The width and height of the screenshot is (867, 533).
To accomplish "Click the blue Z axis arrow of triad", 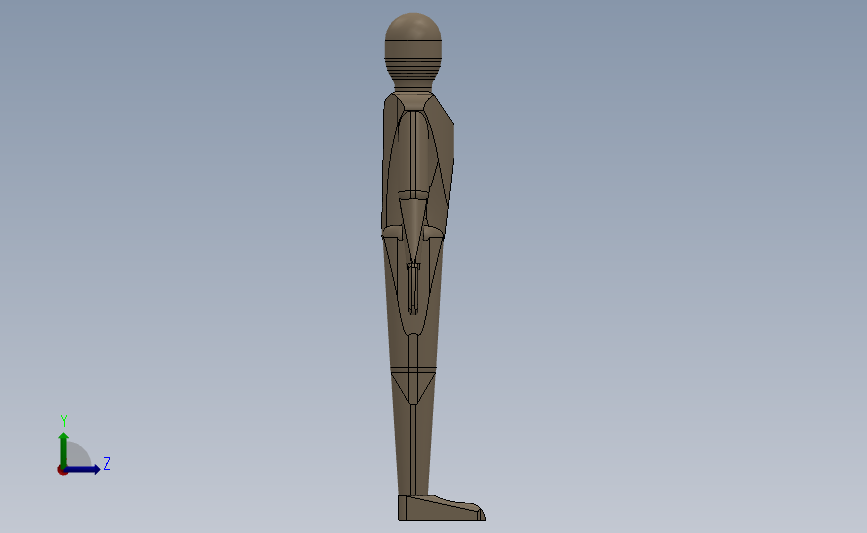I will [83, 470].
